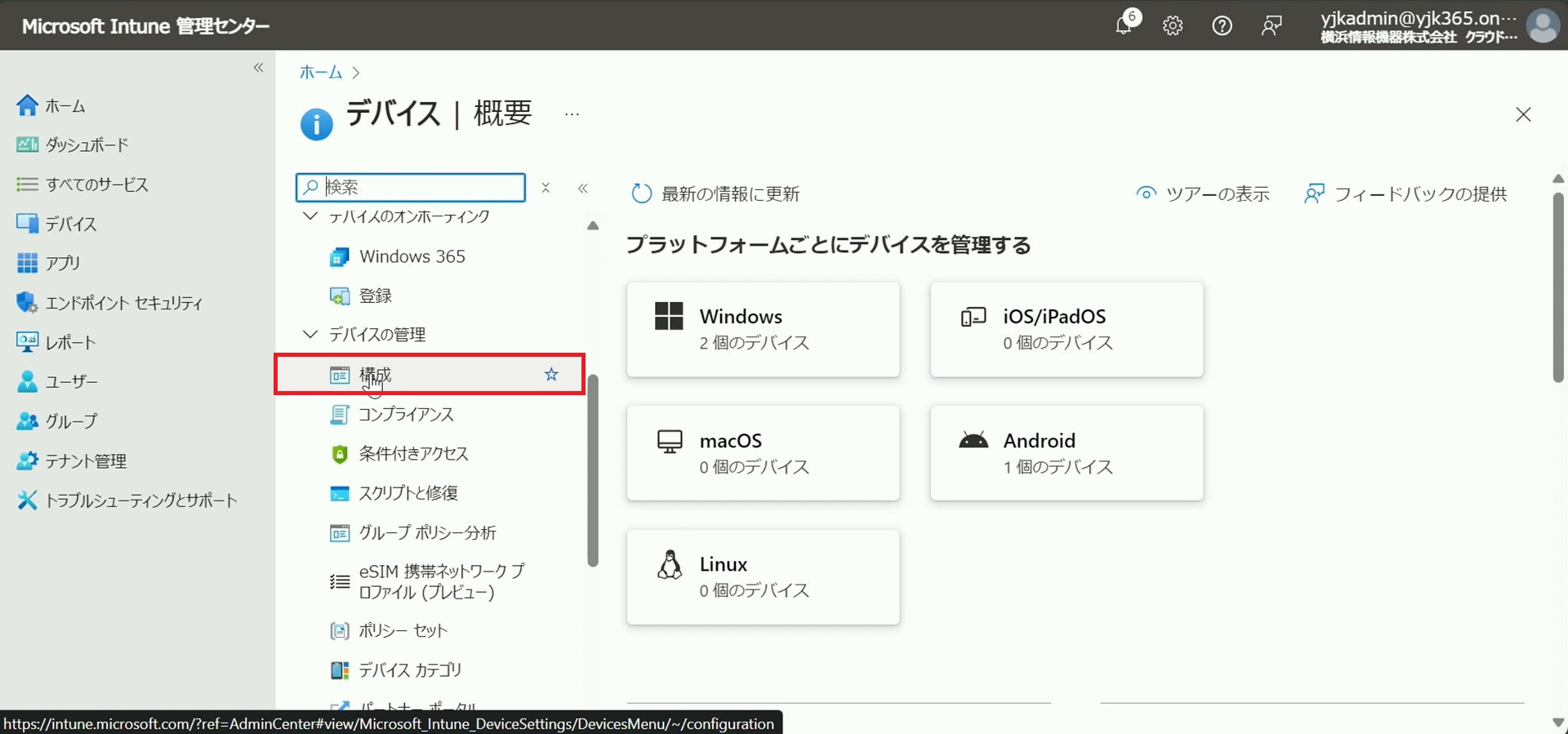Collapse the device menu pane chevron

pyautogui.click(x=583, y=189)
